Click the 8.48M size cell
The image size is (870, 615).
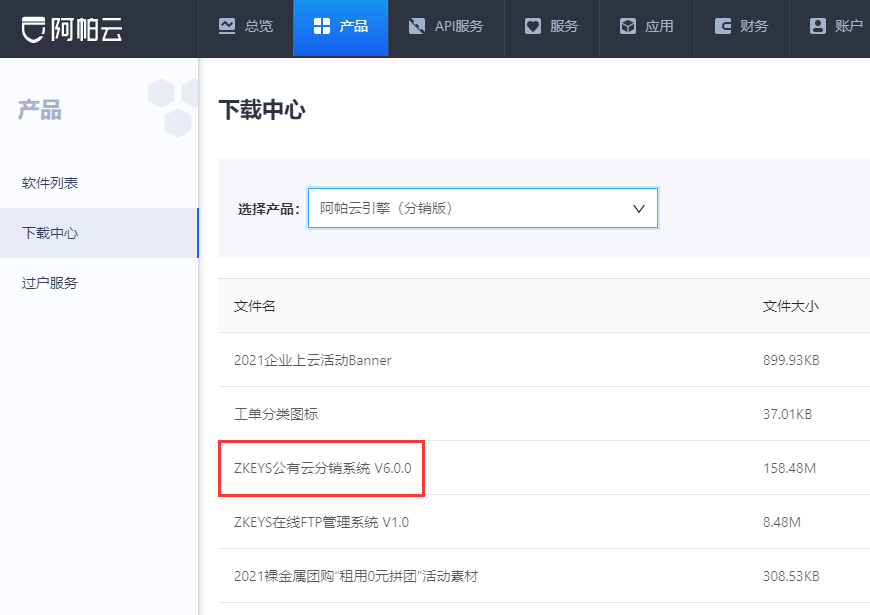782,522
